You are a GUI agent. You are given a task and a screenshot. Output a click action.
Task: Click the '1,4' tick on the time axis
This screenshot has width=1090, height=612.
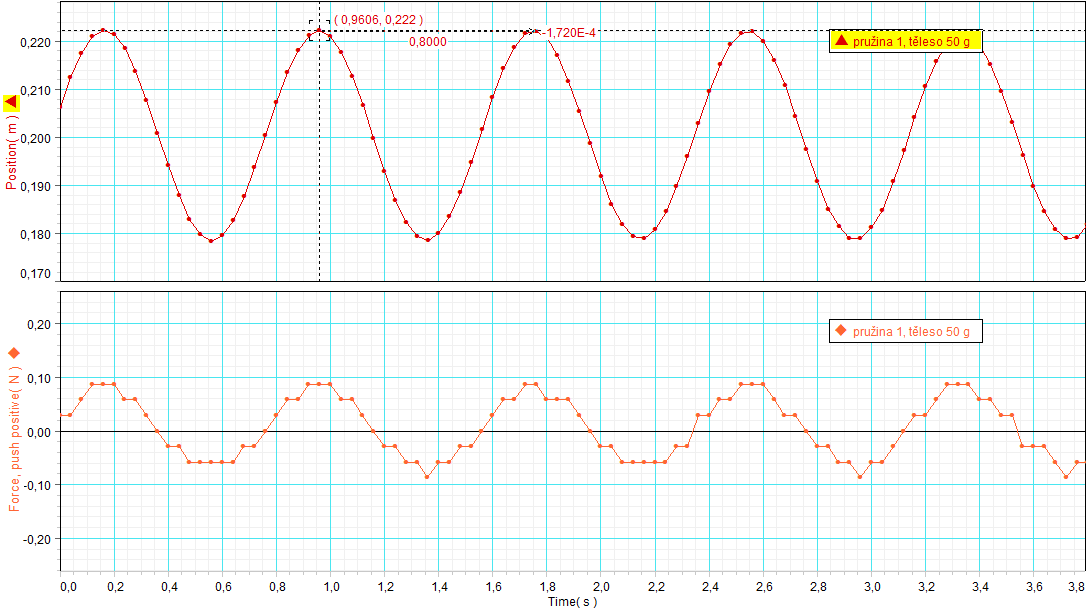click(439, 587)
